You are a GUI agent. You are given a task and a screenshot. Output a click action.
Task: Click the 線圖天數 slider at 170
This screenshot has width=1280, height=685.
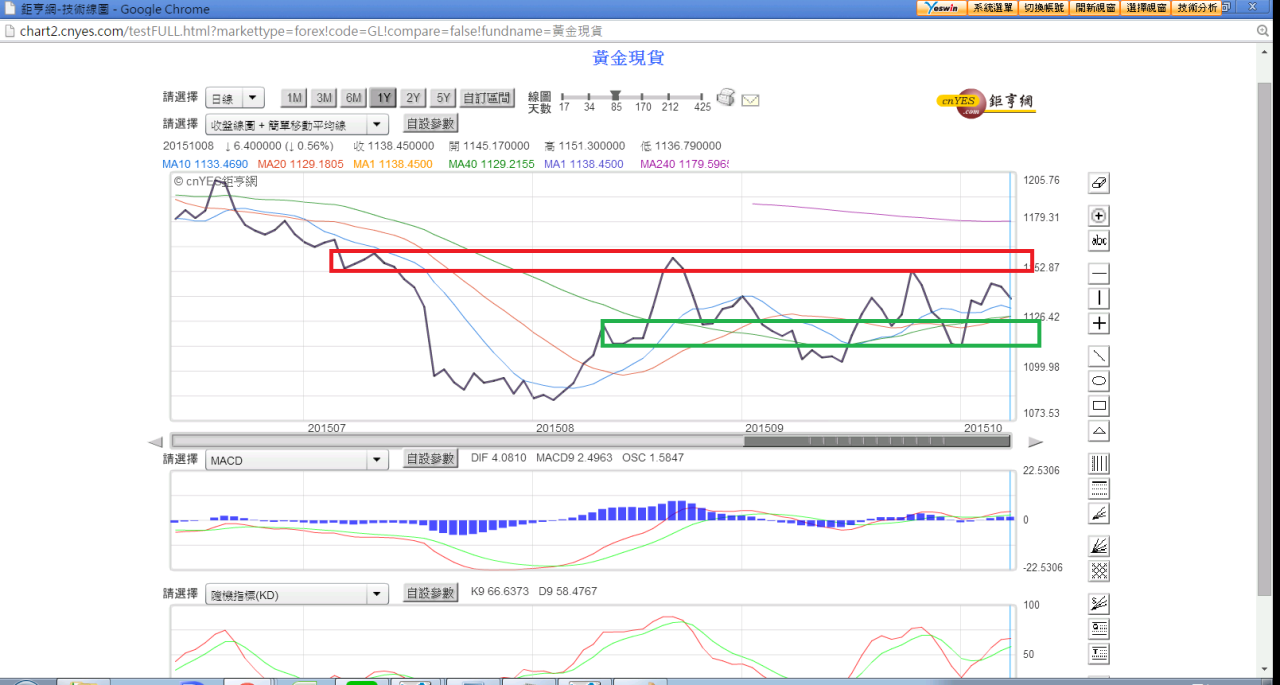643,97
